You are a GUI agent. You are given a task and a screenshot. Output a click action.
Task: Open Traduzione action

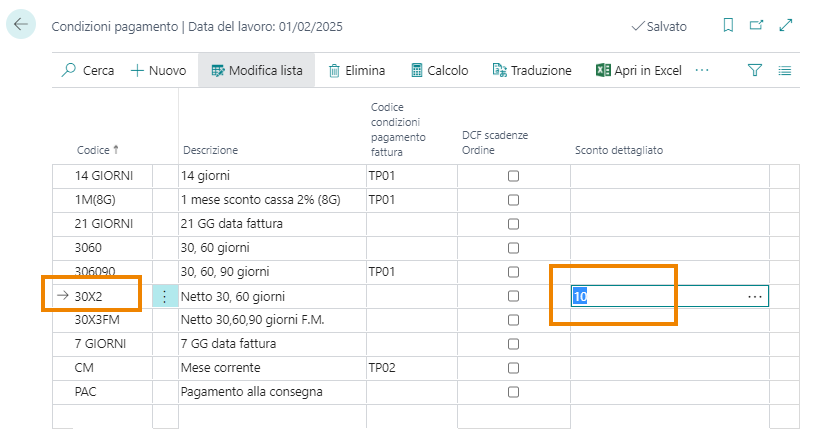[x=532, y=70]
